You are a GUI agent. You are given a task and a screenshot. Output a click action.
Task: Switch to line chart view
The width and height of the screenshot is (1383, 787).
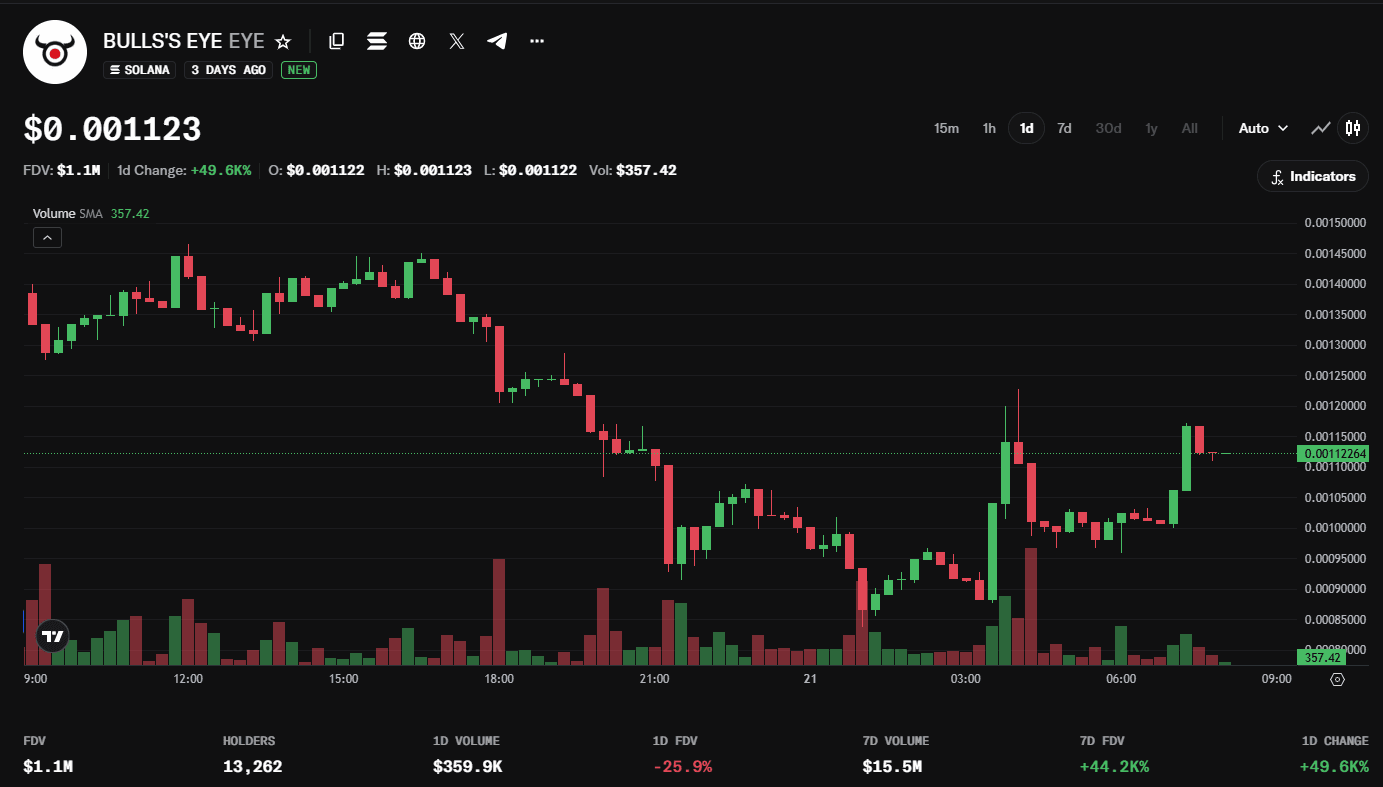(1321, 128)
